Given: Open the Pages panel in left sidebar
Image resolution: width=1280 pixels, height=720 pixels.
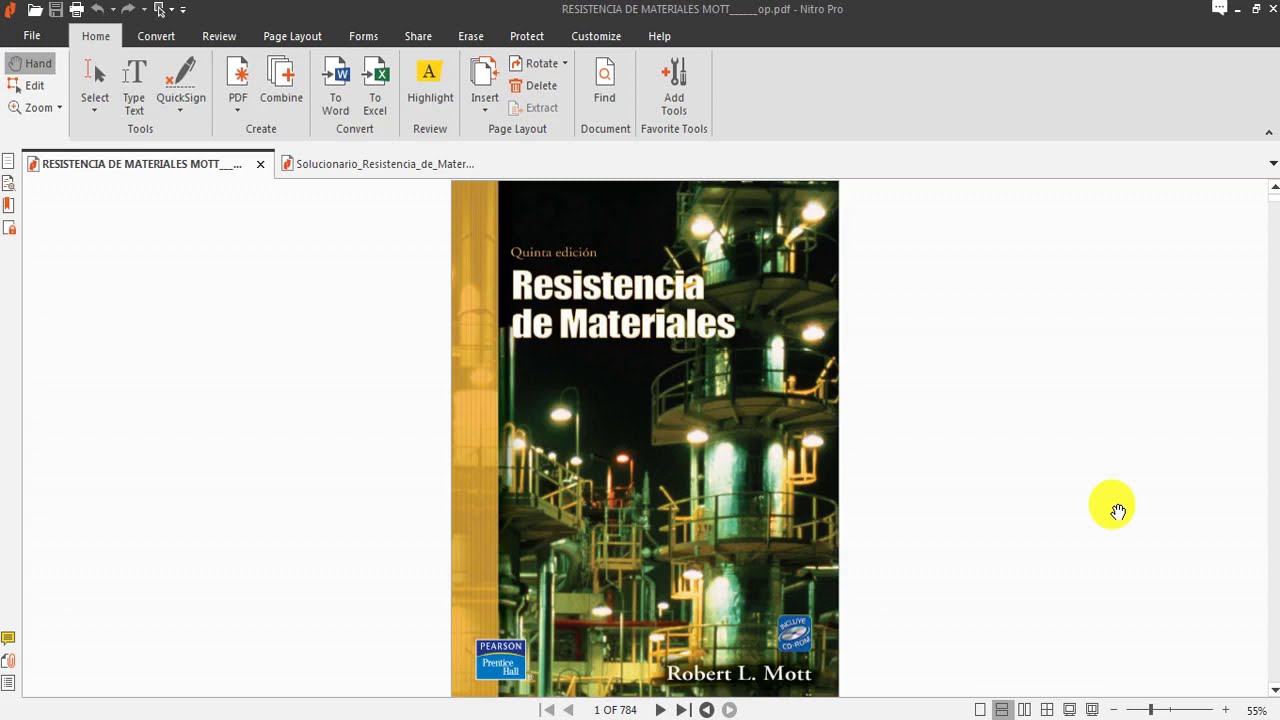Looking at the screenshot, I should coord(8,161).
